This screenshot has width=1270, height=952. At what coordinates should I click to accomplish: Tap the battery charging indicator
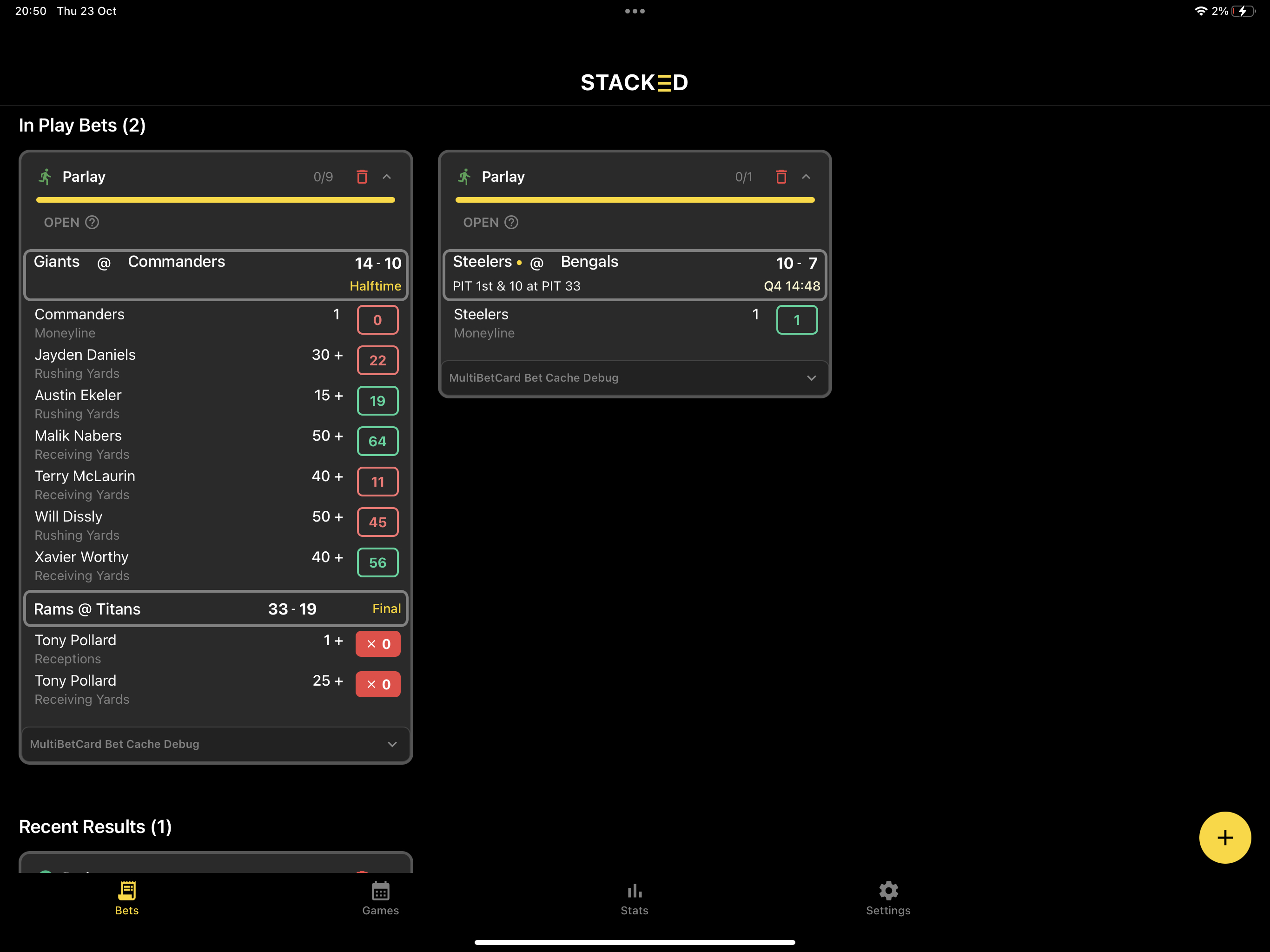coord(1244,11)
